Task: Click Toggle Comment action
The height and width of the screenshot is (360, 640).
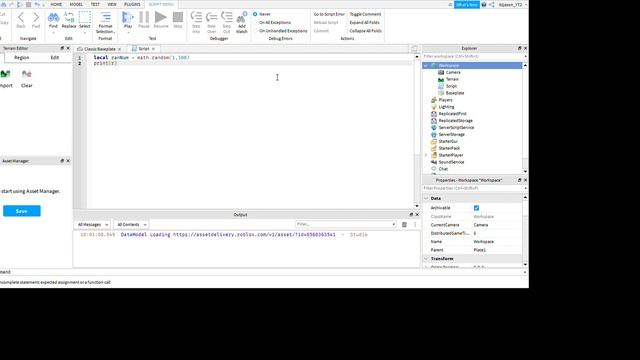Action: 365,14
